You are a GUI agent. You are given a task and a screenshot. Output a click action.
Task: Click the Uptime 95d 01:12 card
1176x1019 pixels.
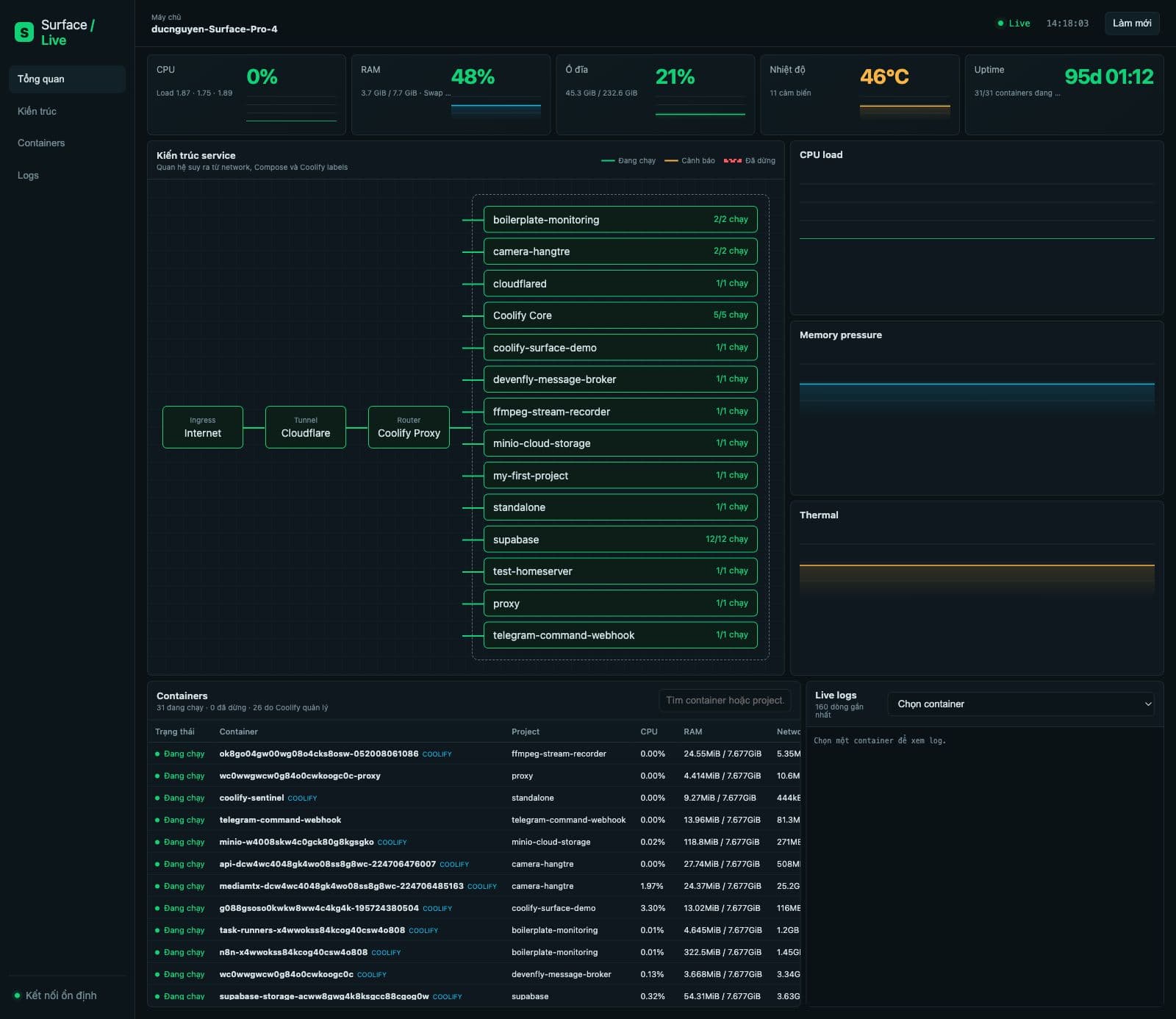[1064, 94]
